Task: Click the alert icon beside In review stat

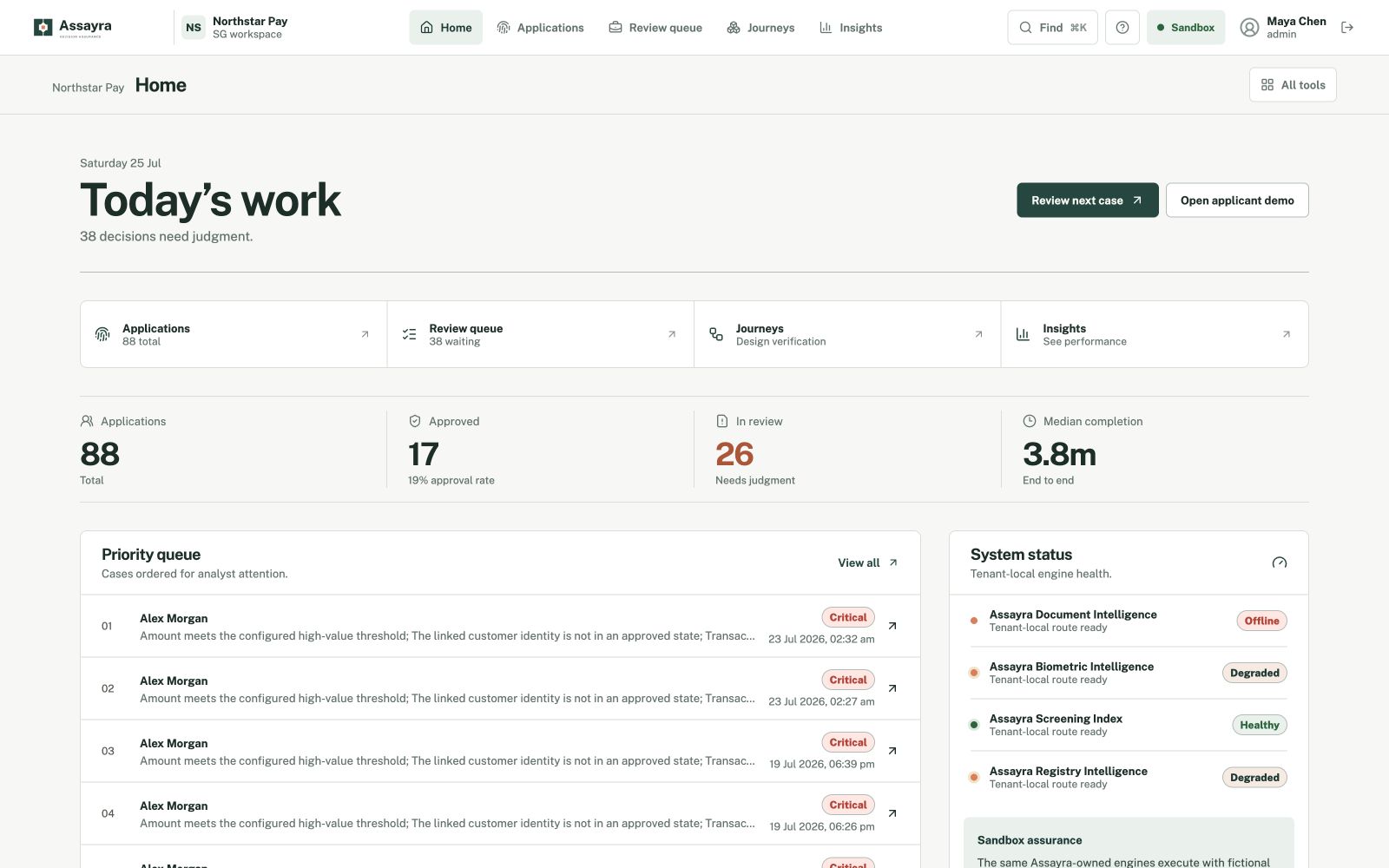Action: pyautogui.click(x=722, y=421)
